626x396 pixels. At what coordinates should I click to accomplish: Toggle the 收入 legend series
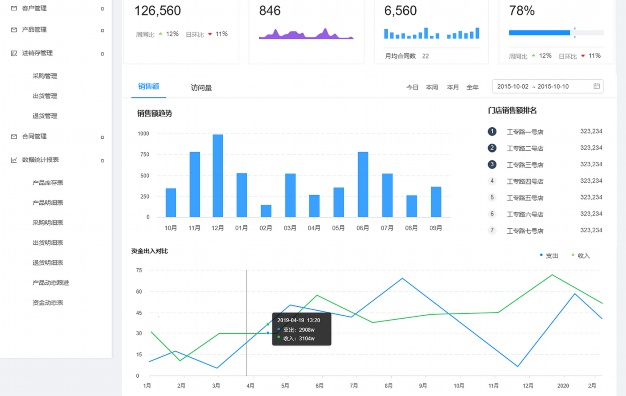[x=580, y=255]
